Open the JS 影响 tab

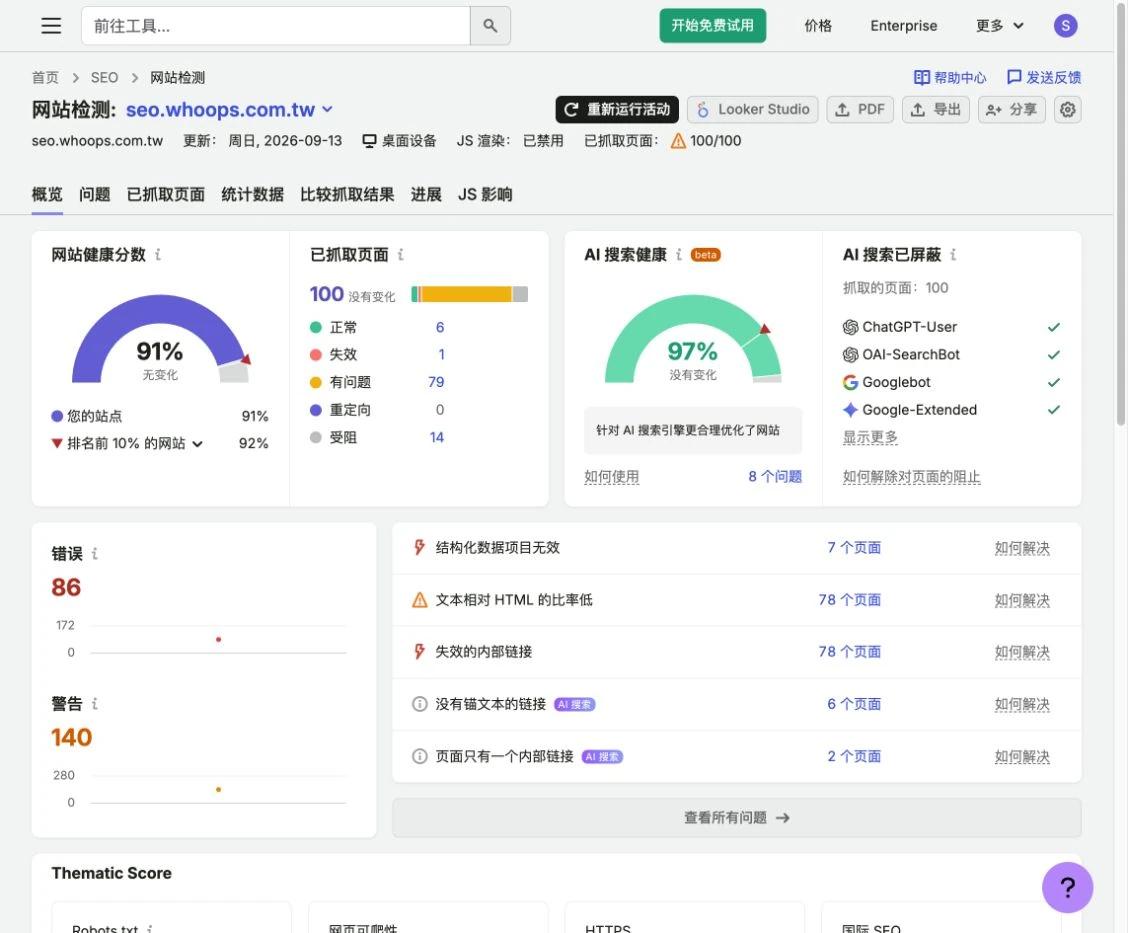tap(485, 194)
